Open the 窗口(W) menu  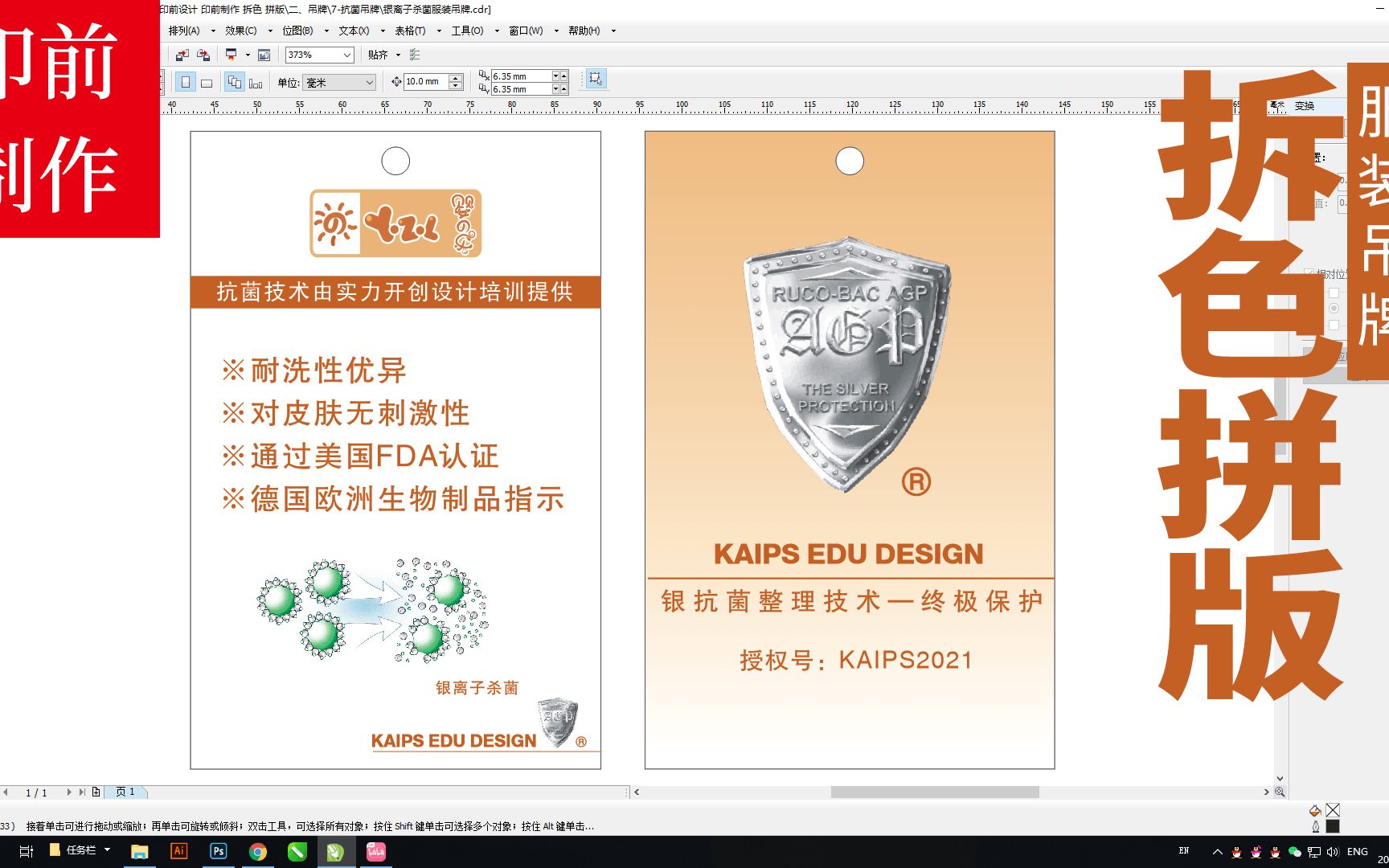[x=526, y=31]
